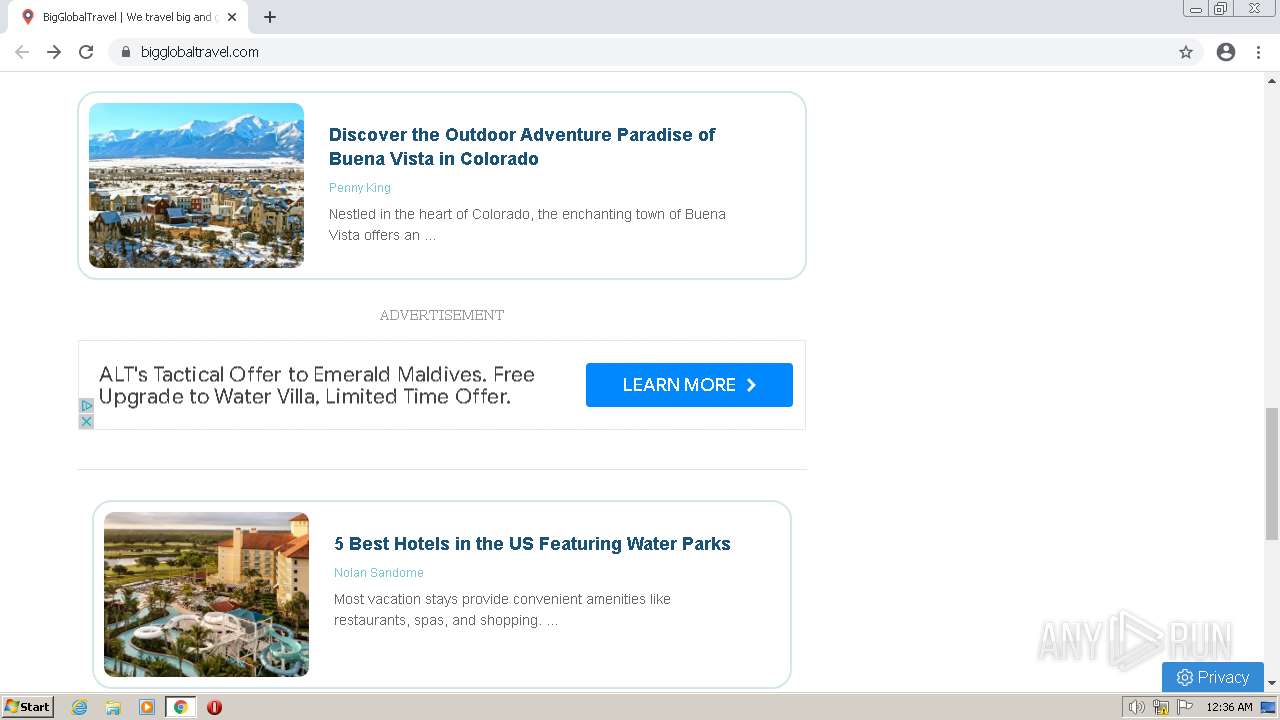Open the Chrome profile account icon

coord(1226,52)
